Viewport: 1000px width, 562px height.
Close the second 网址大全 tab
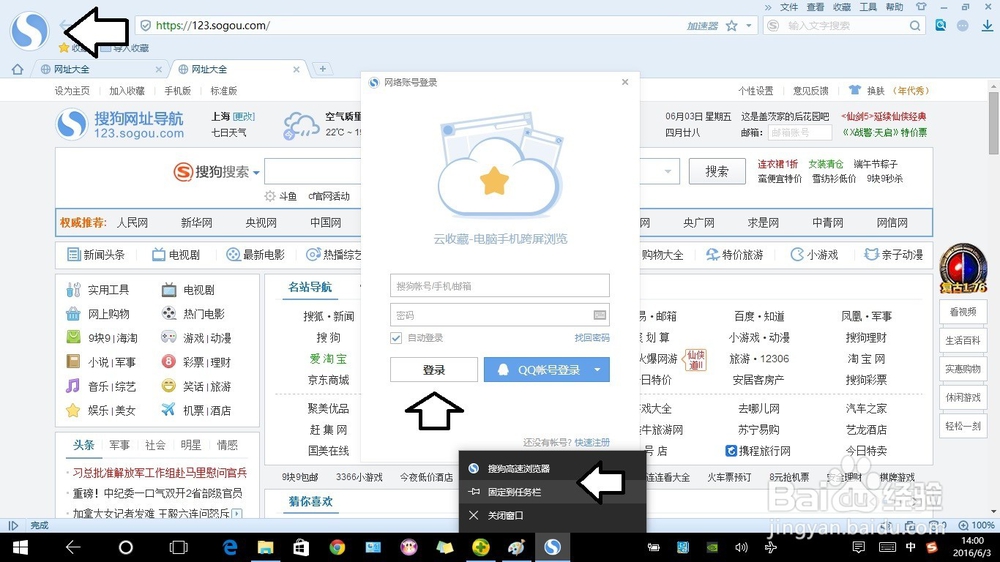[x=296, y=69]
